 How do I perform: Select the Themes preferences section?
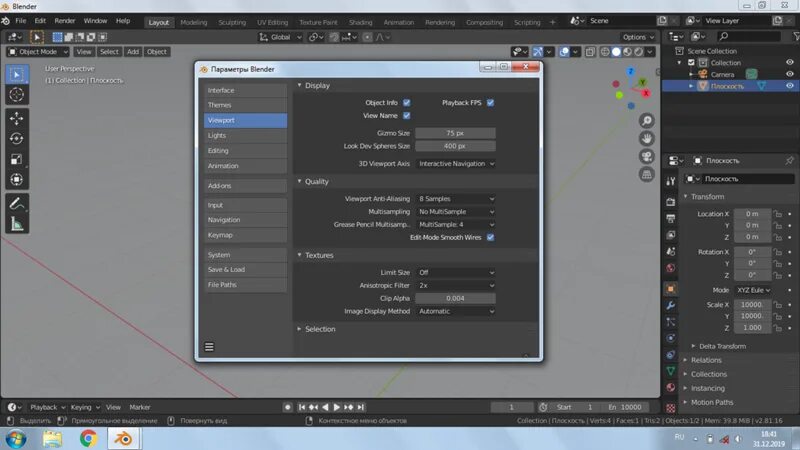click(x=245, y=105)
